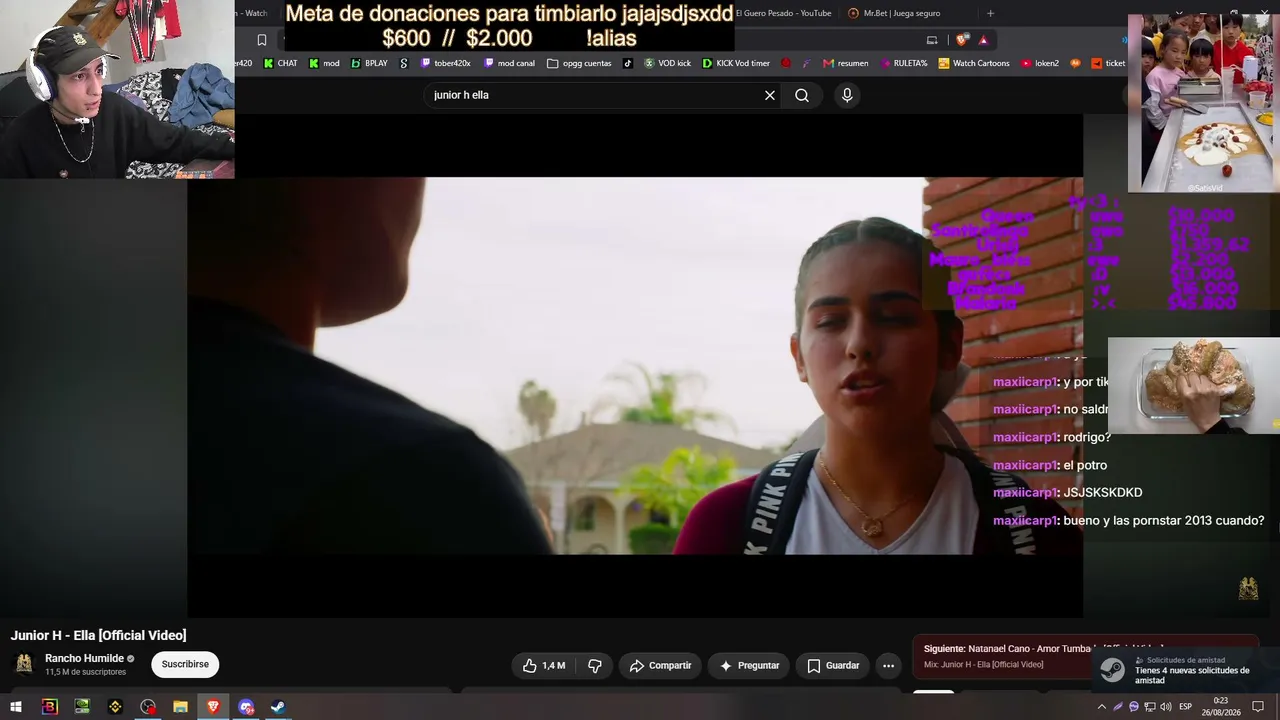Bookmark this page with the bookmark icon

[x=262, y=40]
